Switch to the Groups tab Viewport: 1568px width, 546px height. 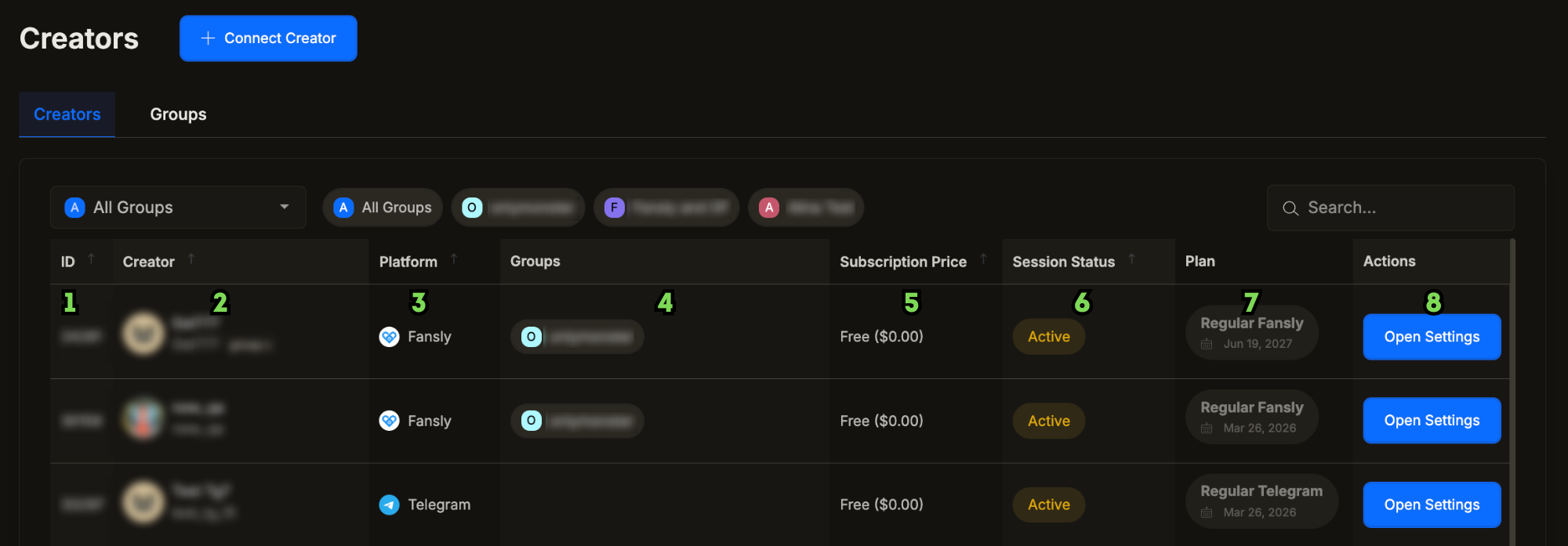[x=178, y=114]
